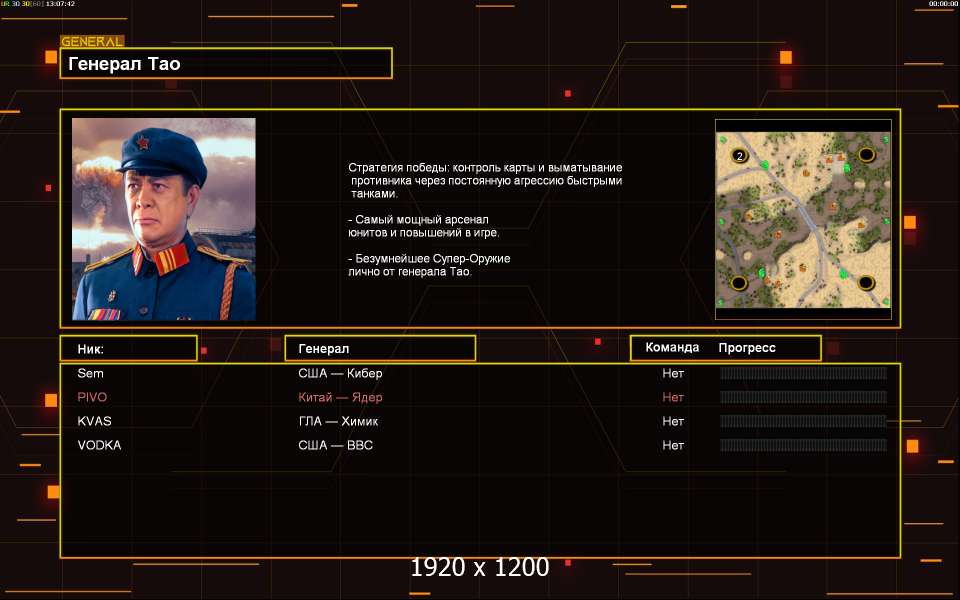Click the team value Нет for Sem
Viewport: 960px width, 600px height.
tap(673, 373)
